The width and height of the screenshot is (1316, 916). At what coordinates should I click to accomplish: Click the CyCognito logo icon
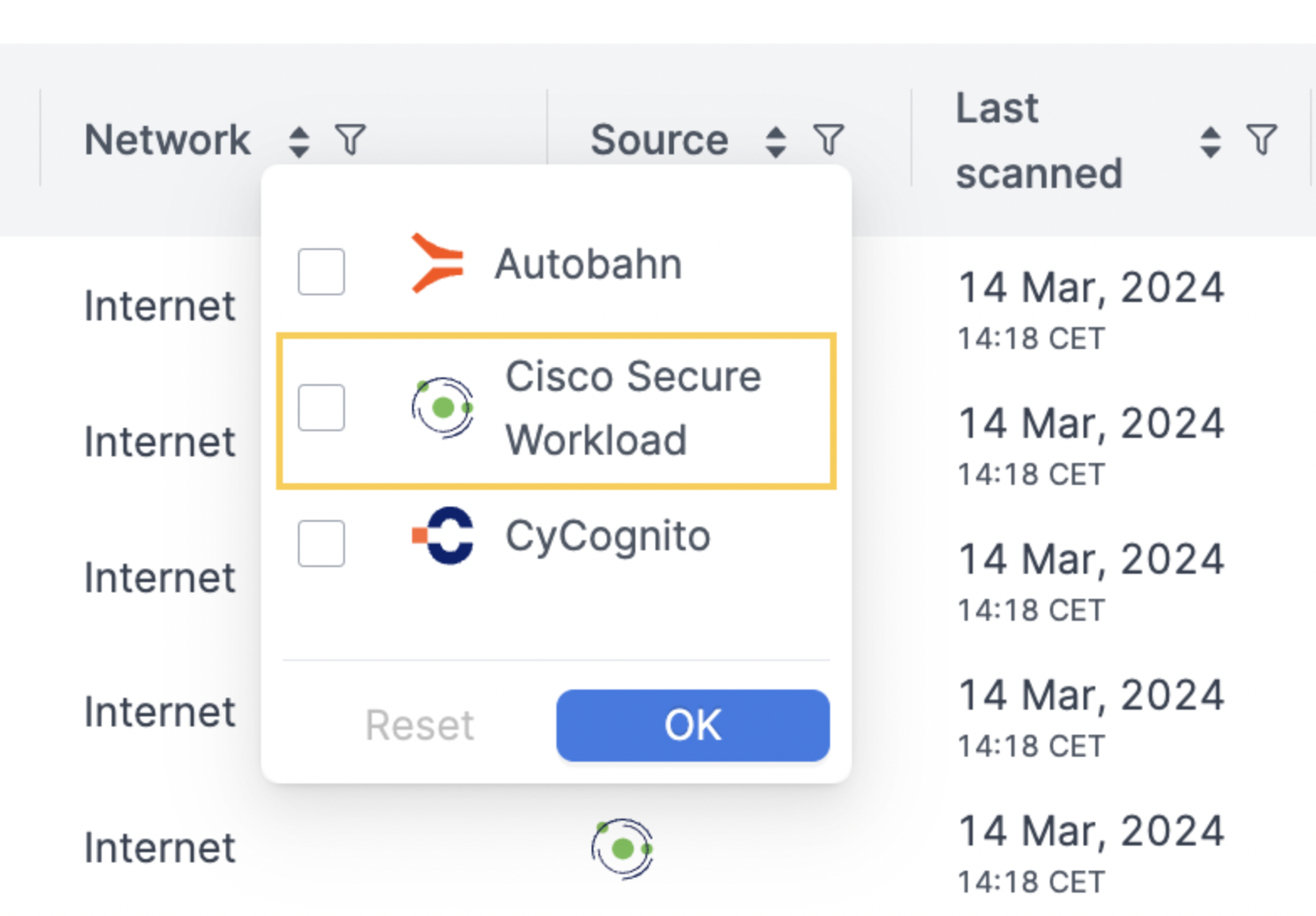coord(443,535)
